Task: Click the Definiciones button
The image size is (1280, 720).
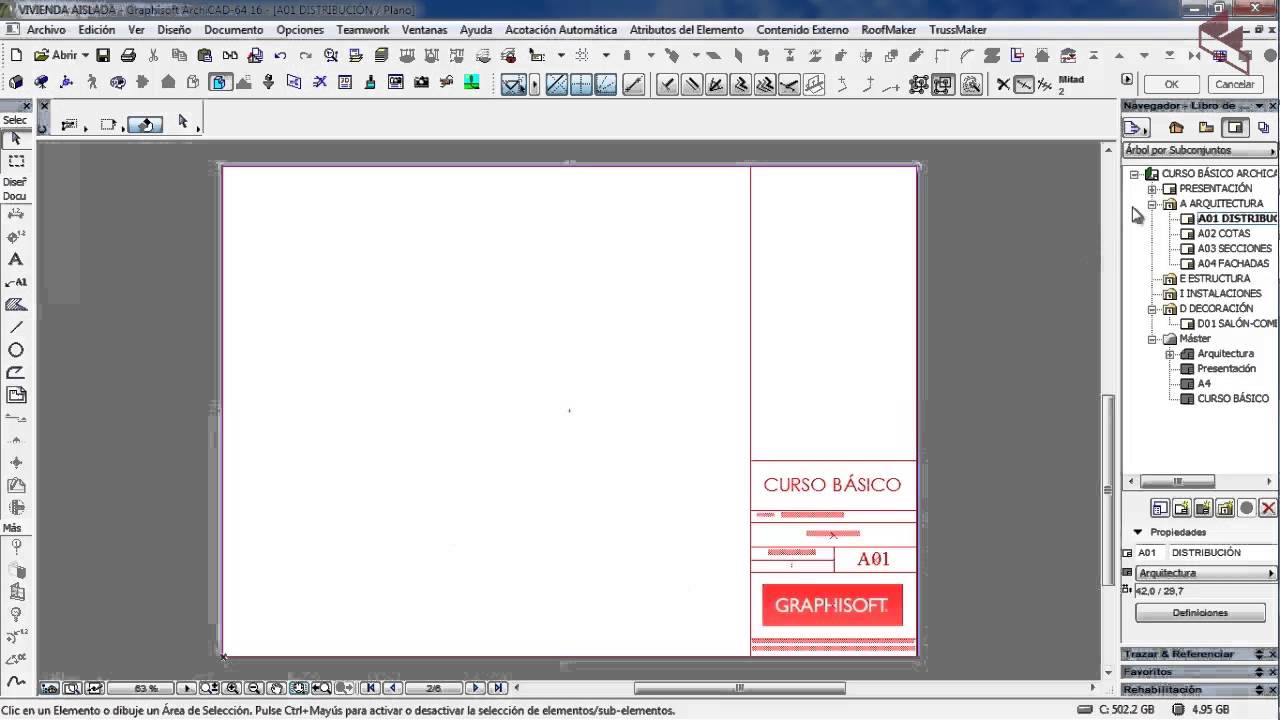Action: 1200,613
